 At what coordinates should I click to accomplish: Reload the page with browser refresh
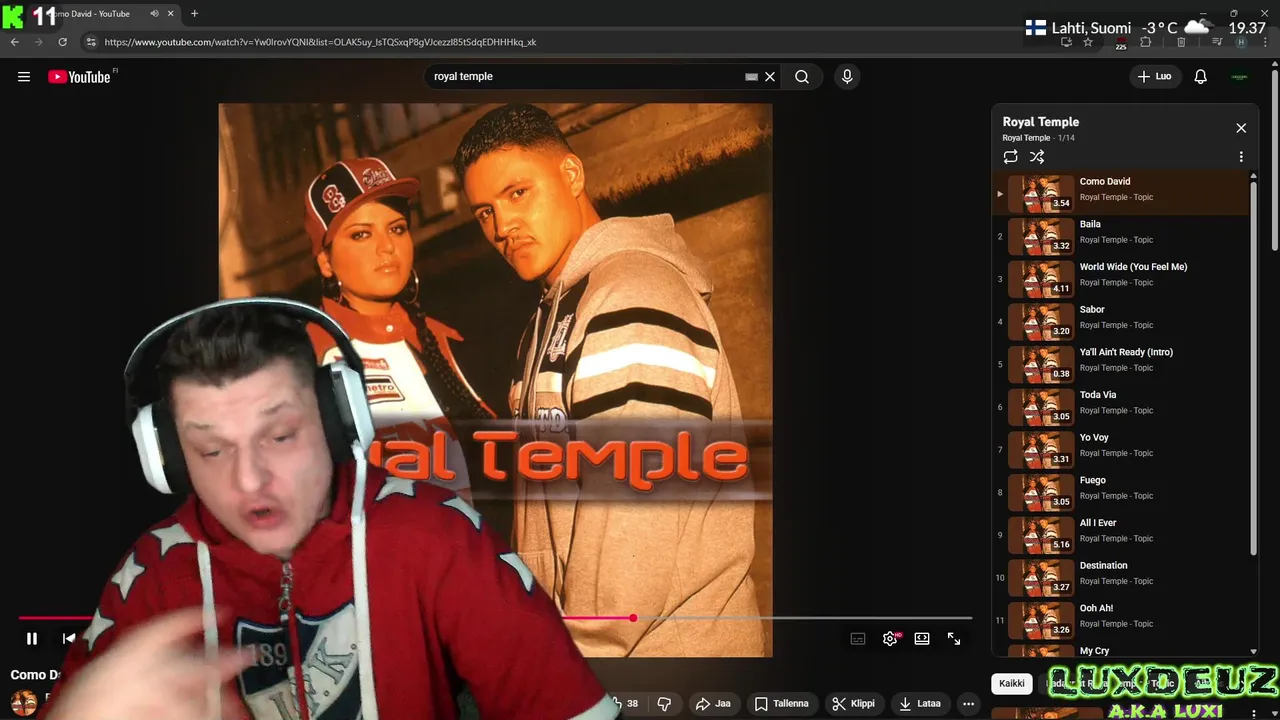click(62, 42)
